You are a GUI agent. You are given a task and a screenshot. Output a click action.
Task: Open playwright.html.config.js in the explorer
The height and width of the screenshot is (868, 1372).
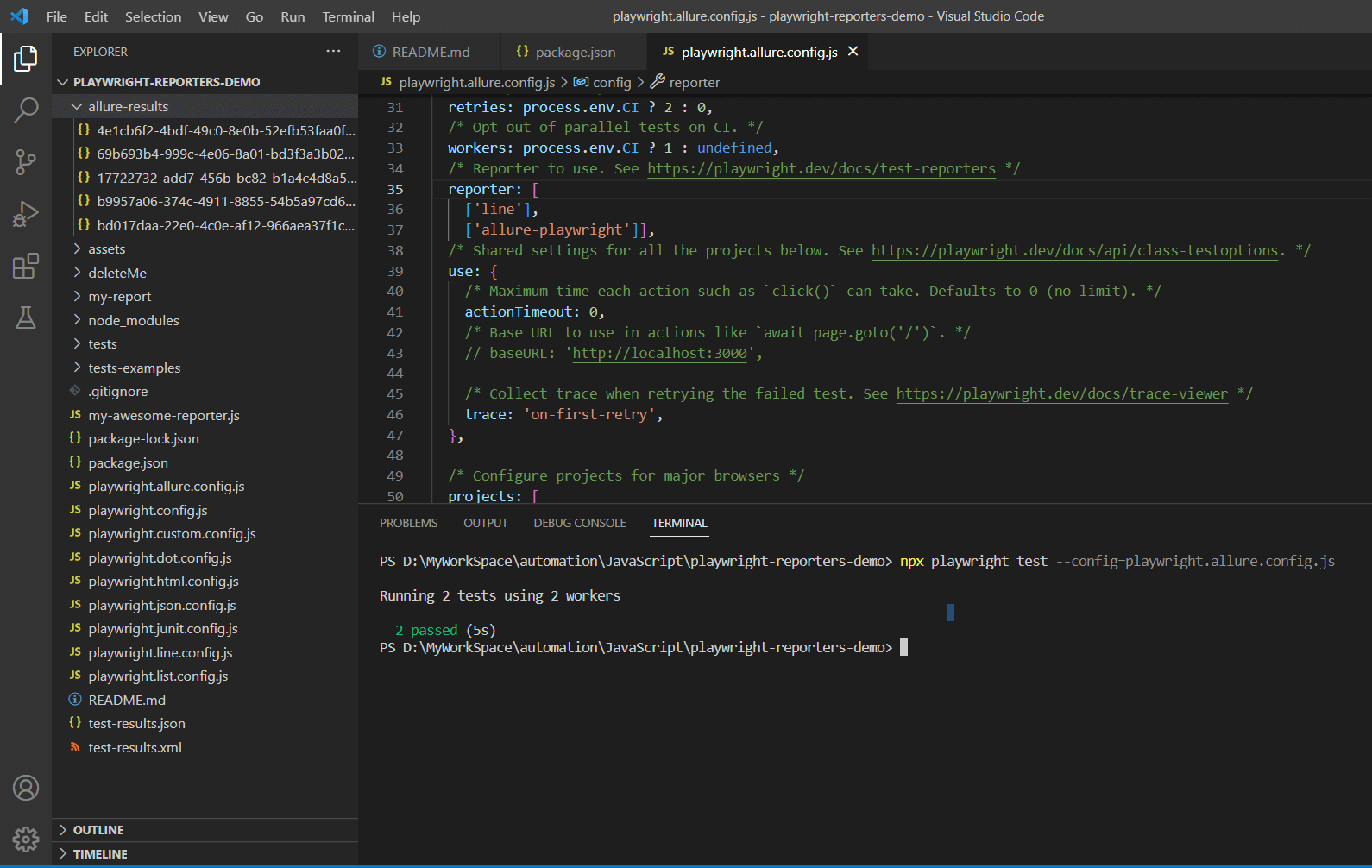pyautogui.click(x=163, y=582)
